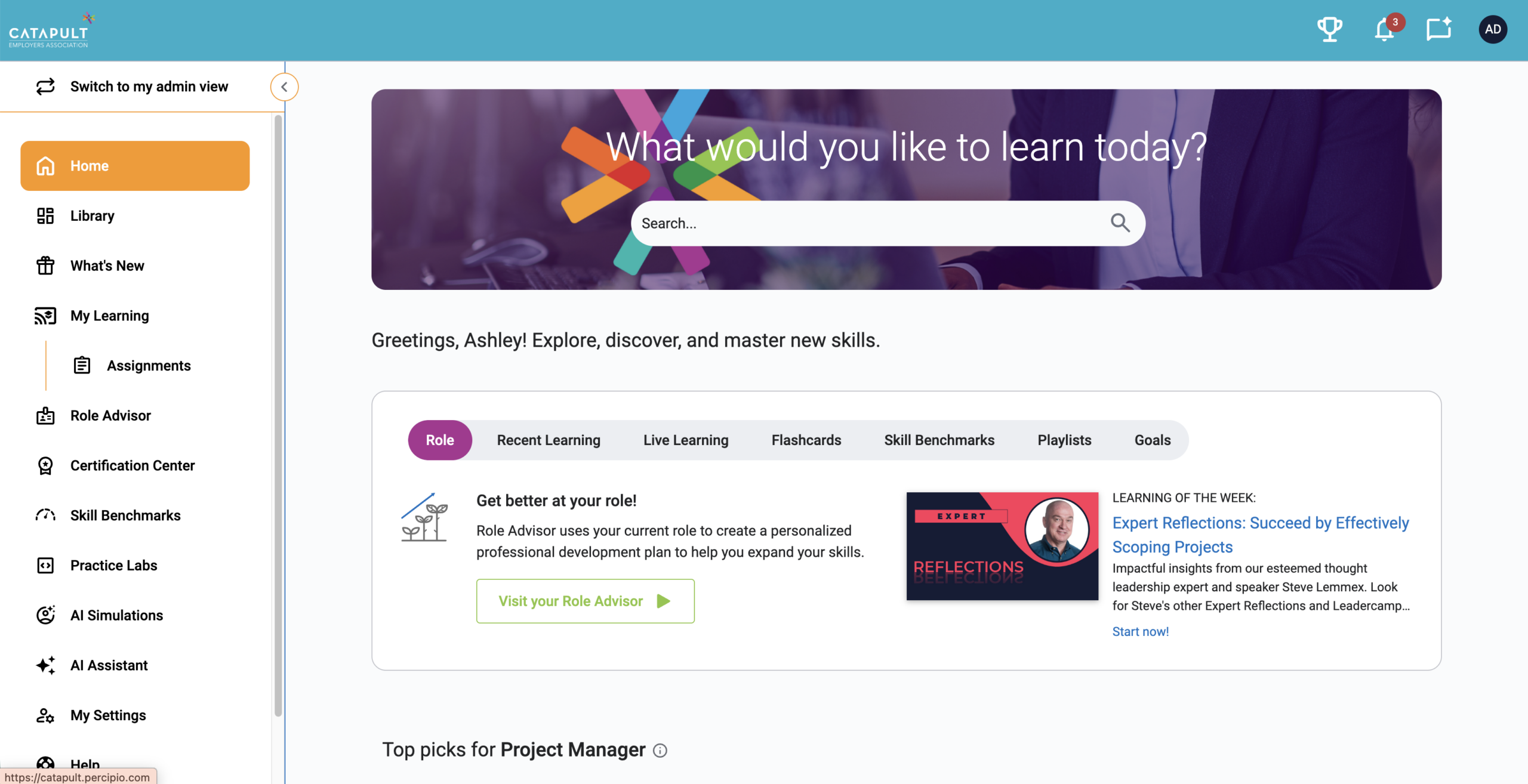Open the Goals tab
This screenshot has width=1528, height=784.
point(1152,440)
